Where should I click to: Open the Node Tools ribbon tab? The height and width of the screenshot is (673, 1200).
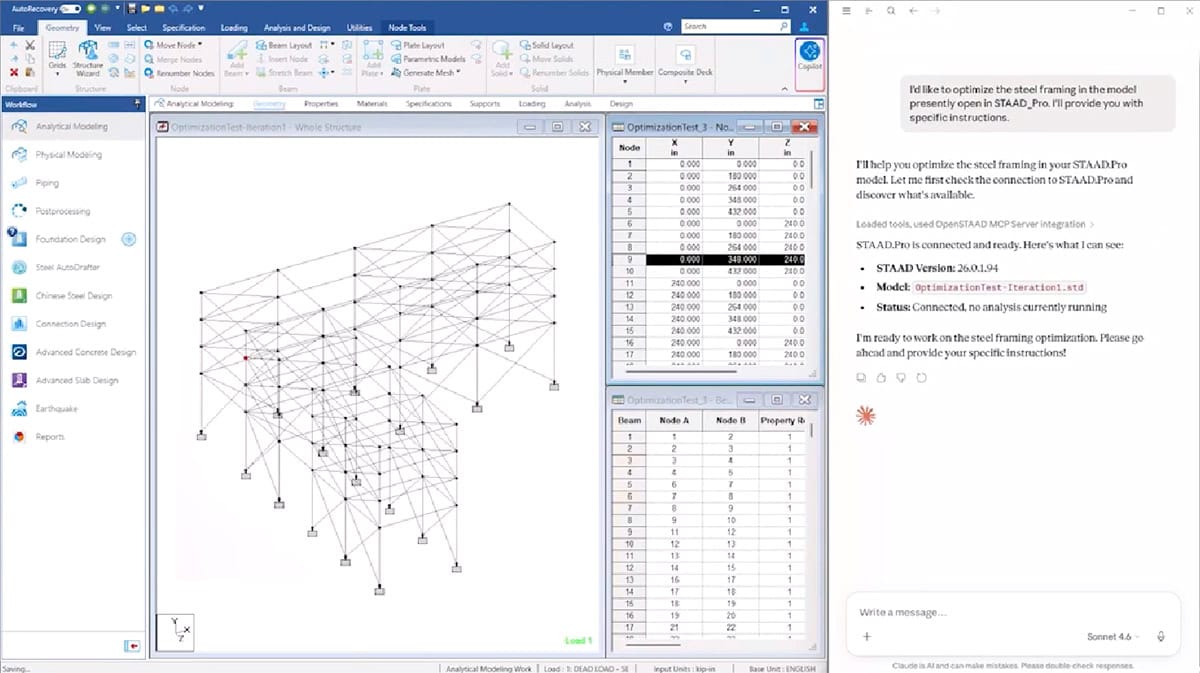point(406,28)
